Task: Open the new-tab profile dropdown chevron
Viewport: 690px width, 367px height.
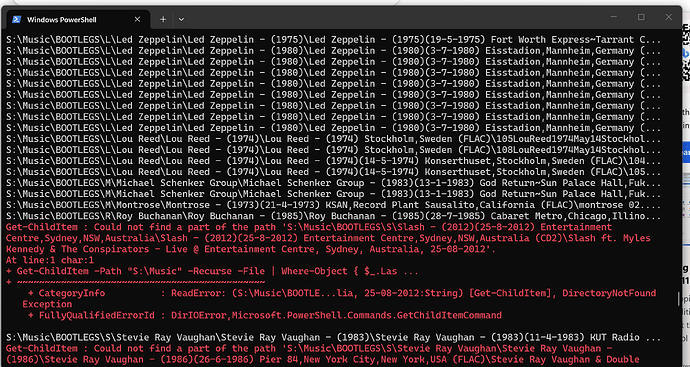Action: [x=181, y=19]
